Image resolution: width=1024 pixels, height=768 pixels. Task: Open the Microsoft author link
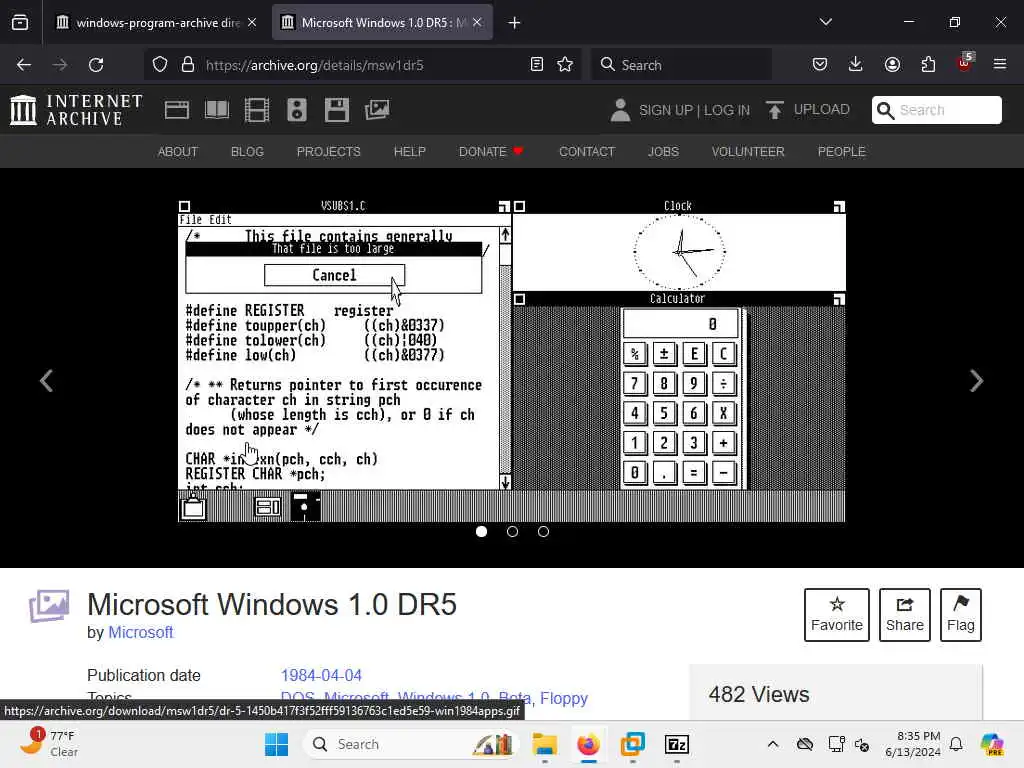click(140, 632)
